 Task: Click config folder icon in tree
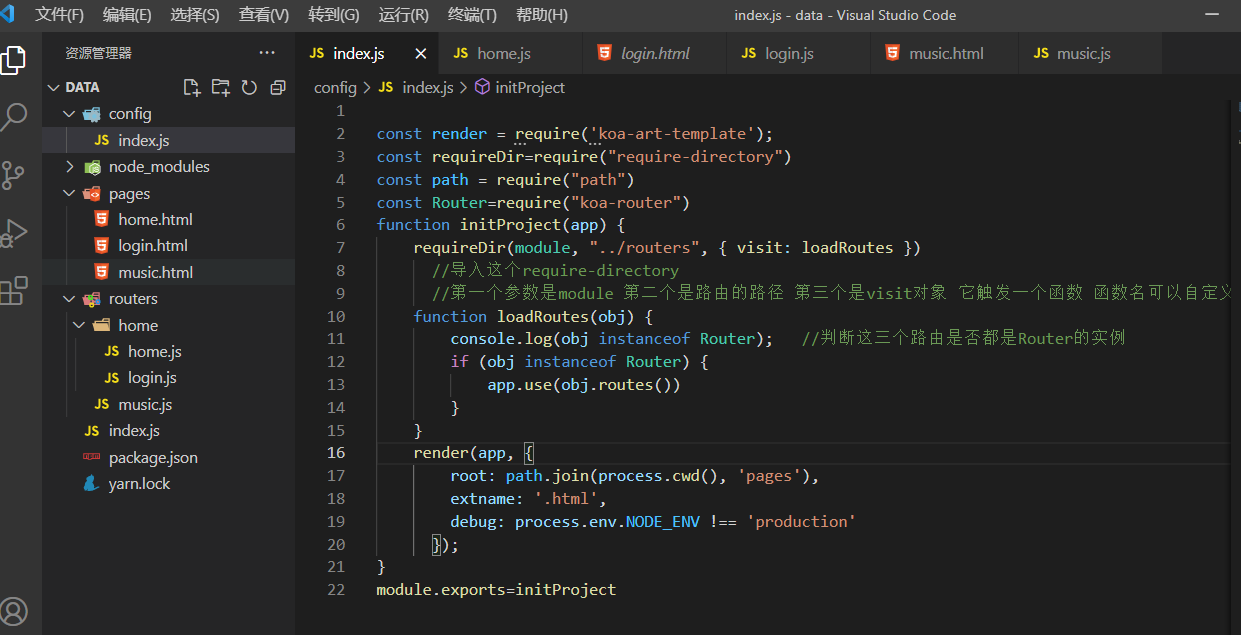pyautogui.click(x=92, y=114)
